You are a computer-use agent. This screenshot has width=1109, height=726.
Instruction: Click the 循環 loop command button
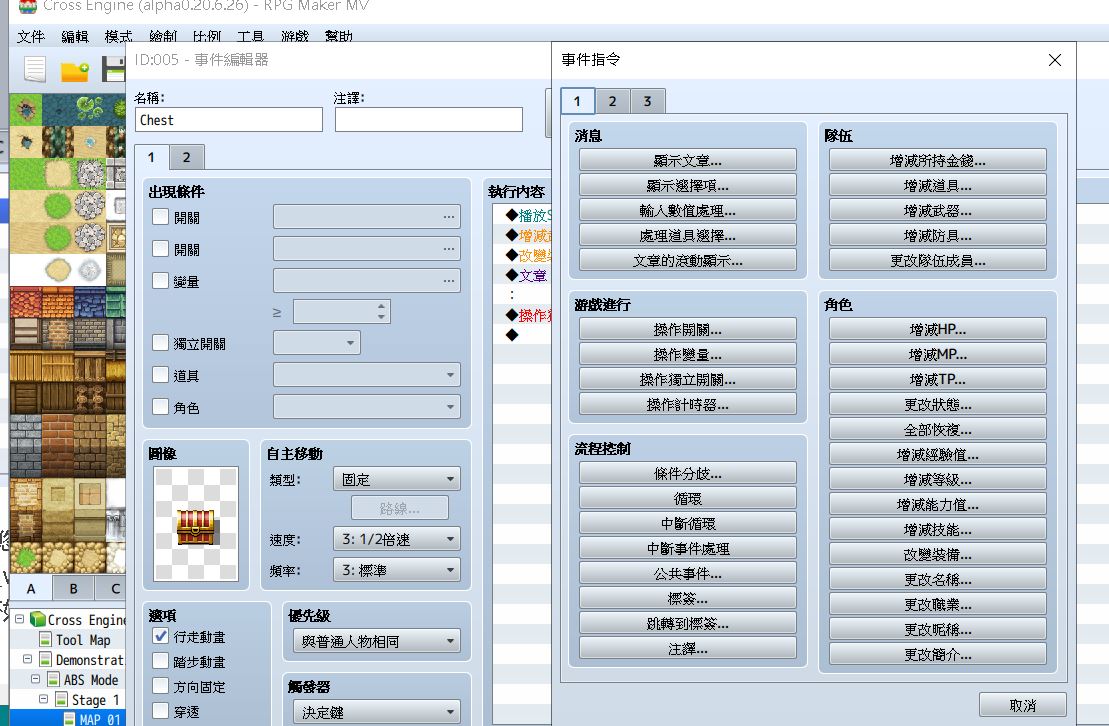[x=687, y=499]
